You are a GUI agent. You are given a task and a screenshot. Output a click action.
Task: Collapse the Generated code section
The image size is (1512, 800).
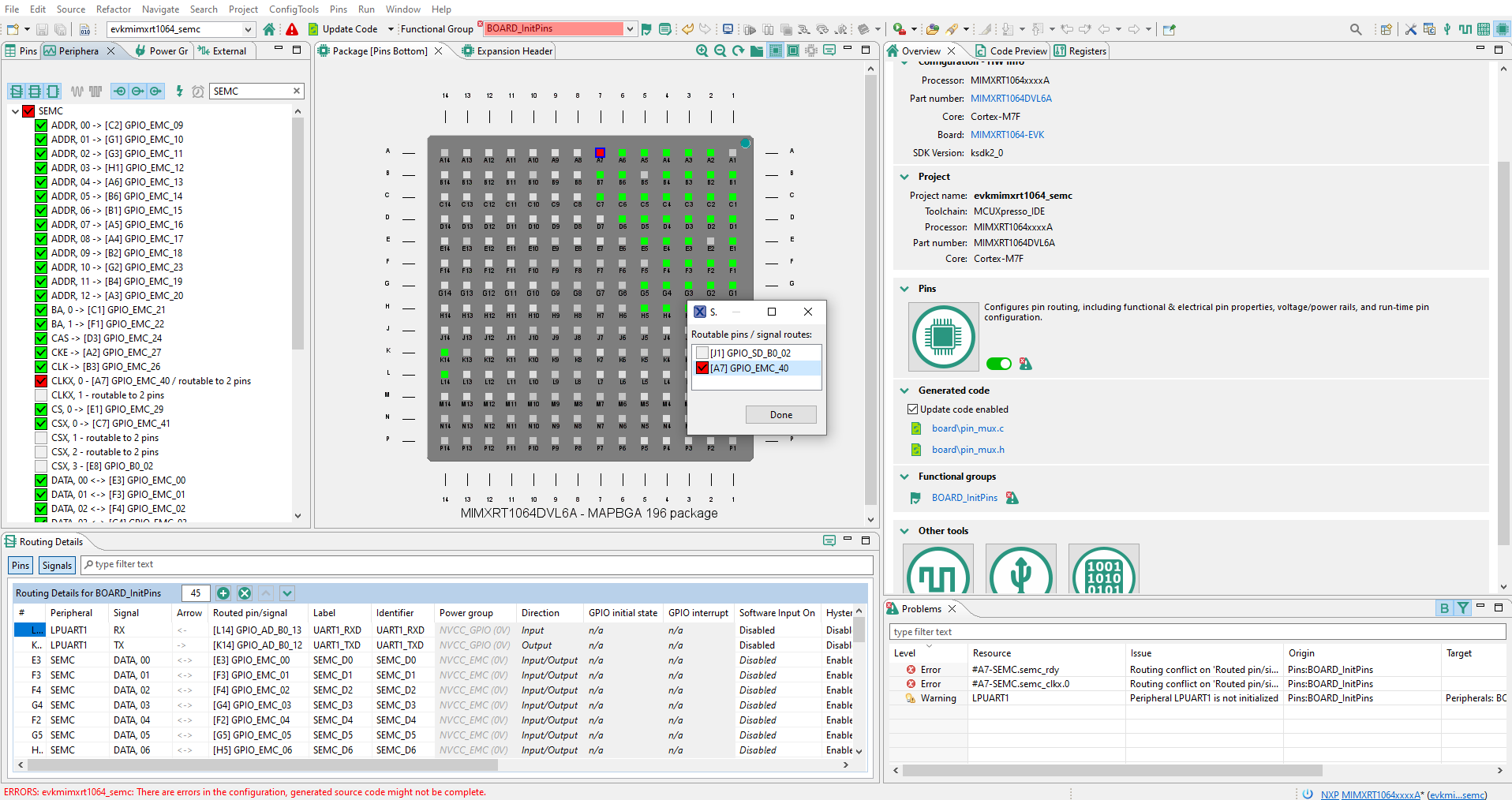coord(904,391)
